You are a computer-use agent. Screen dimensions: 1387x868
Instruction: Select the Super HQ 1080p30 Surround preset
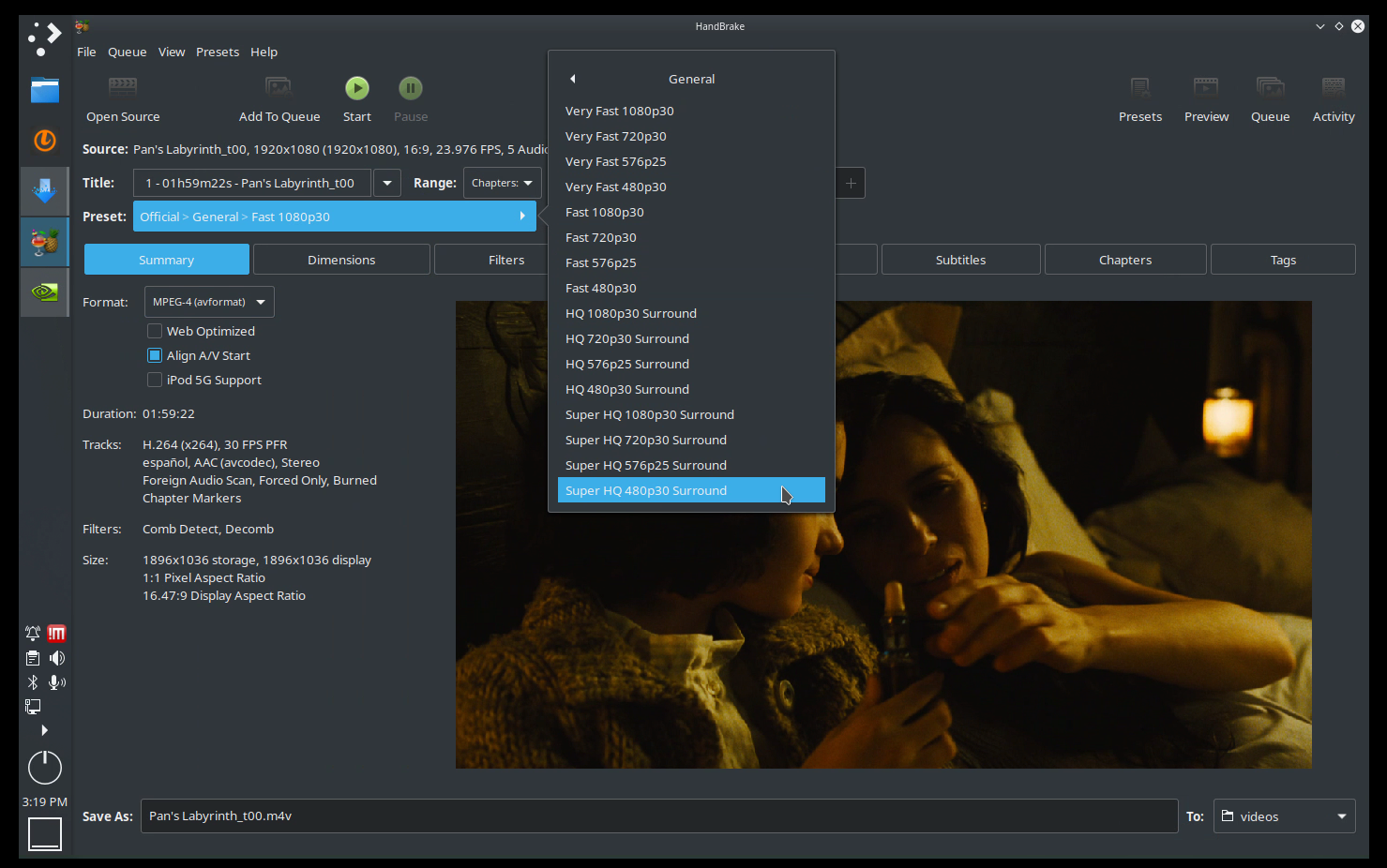click(x=649, y=414)
